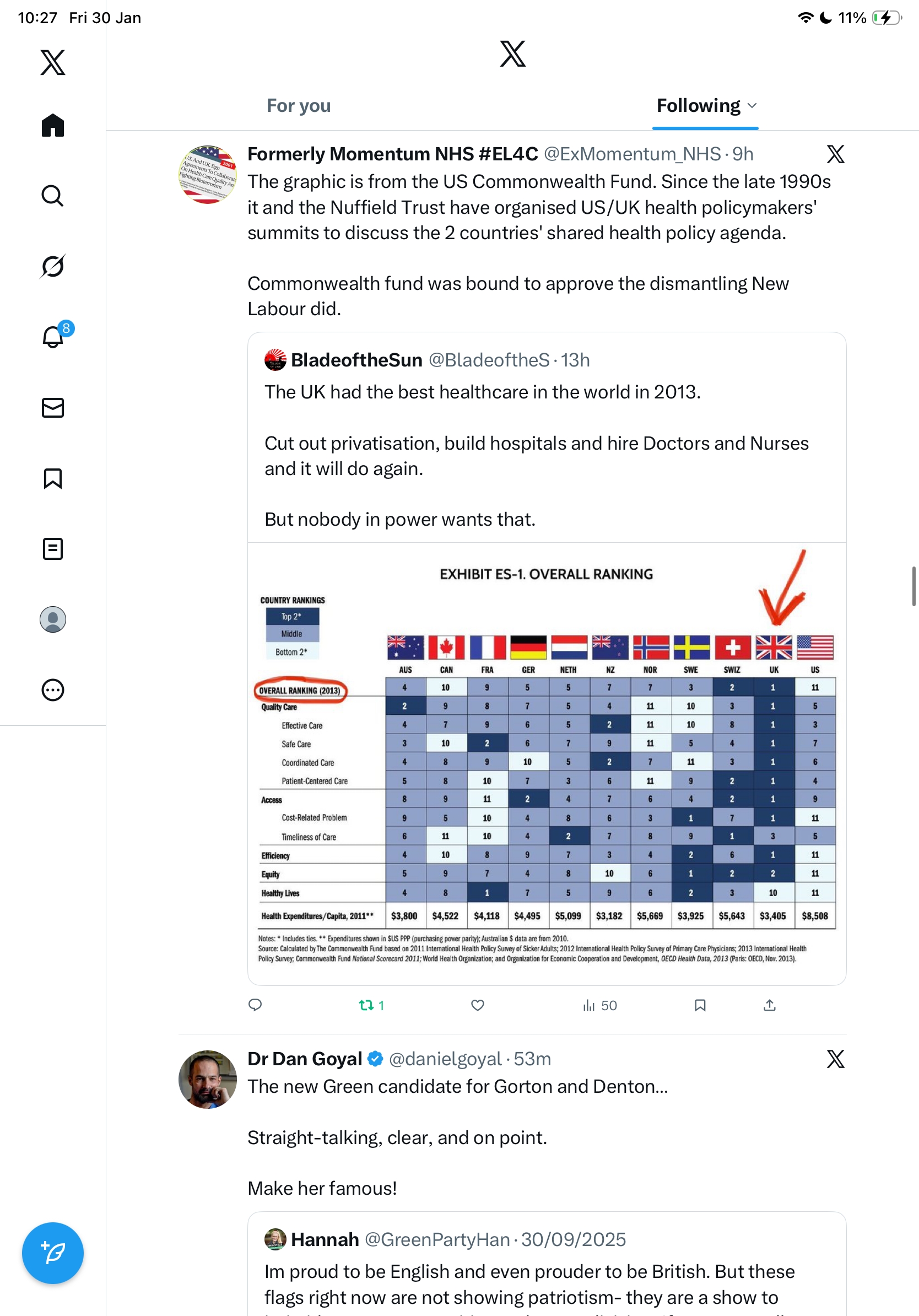
Task: Open Messages envelope in sidebar
Action: pos(53,407)
